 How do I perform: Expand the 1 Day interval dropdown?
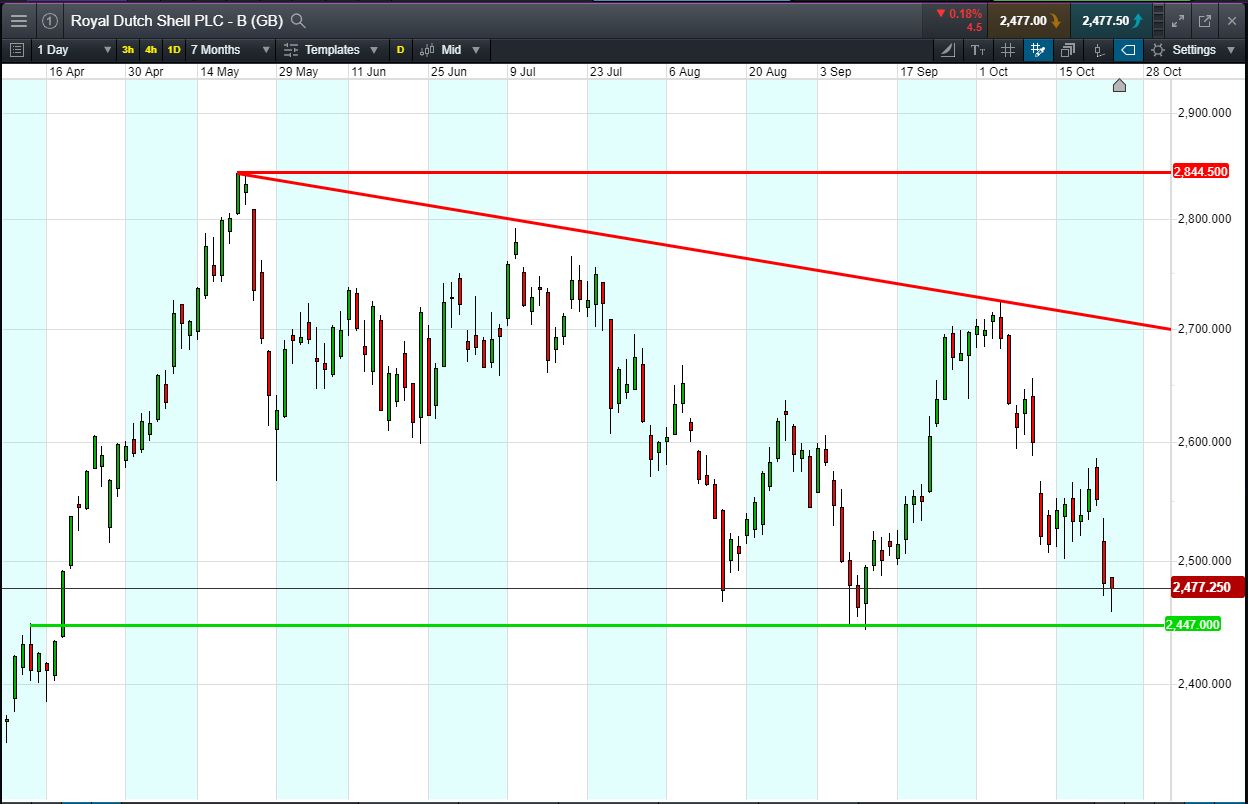click(74, 49)
